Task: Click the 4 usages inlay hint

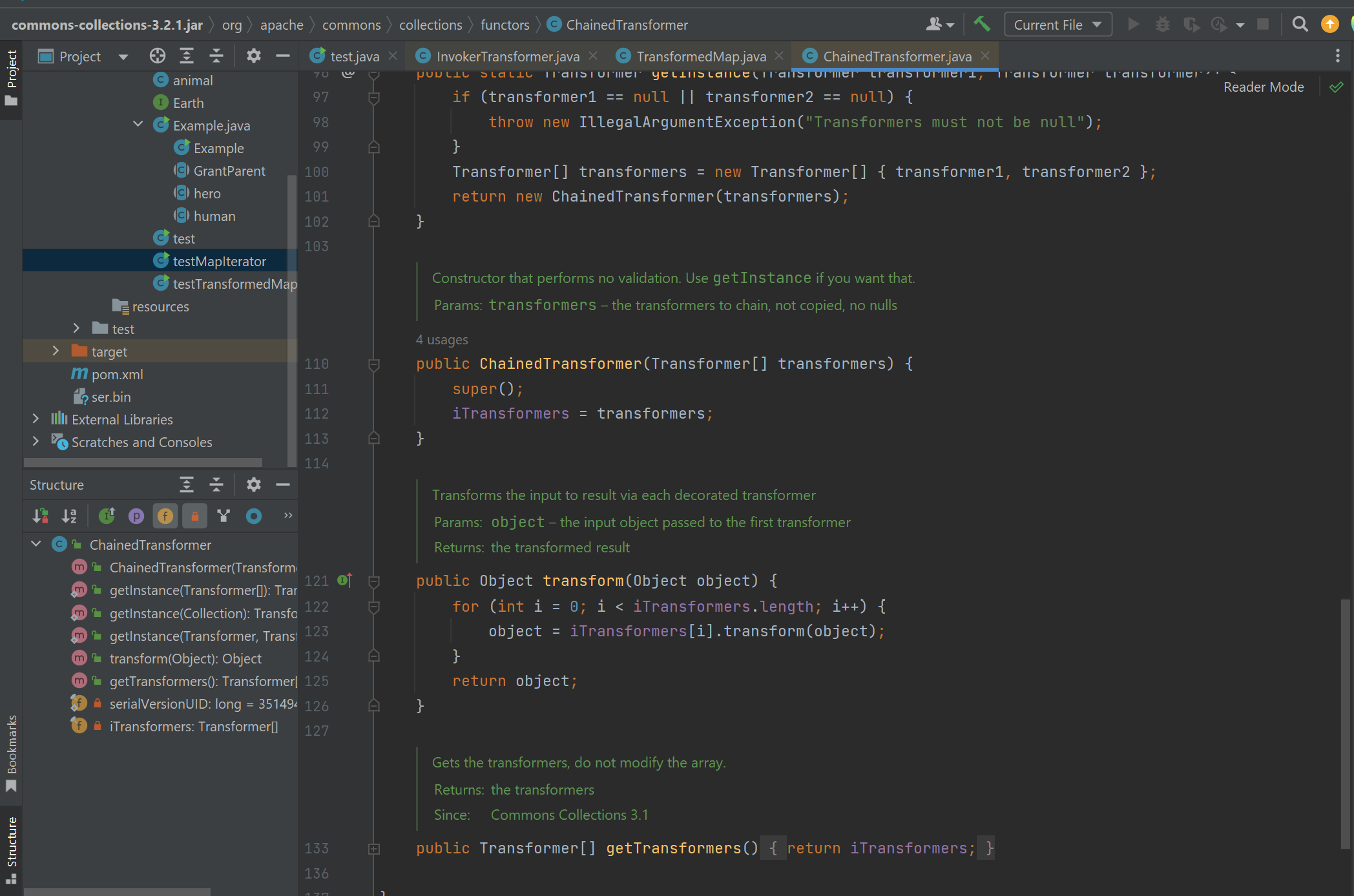Action: (x=442, y=339)
